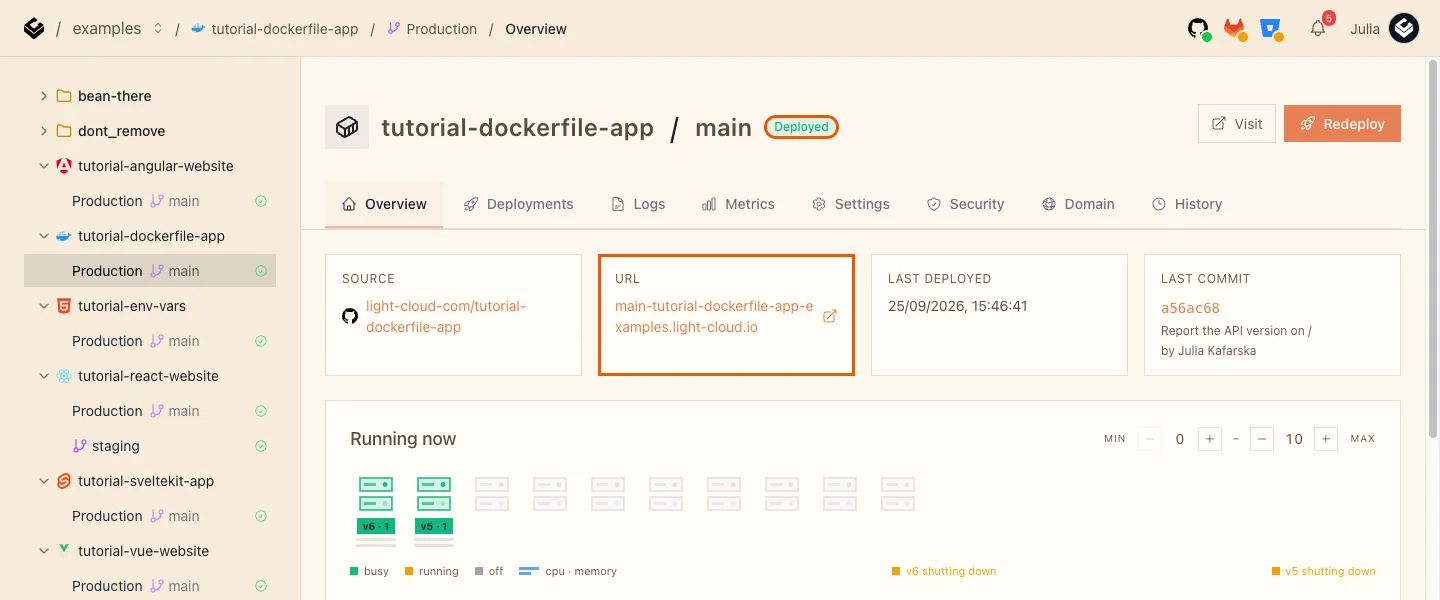This screenshot has height=600, width=1440.
Task: Click the Production breadcrumb
Action: 431,29
